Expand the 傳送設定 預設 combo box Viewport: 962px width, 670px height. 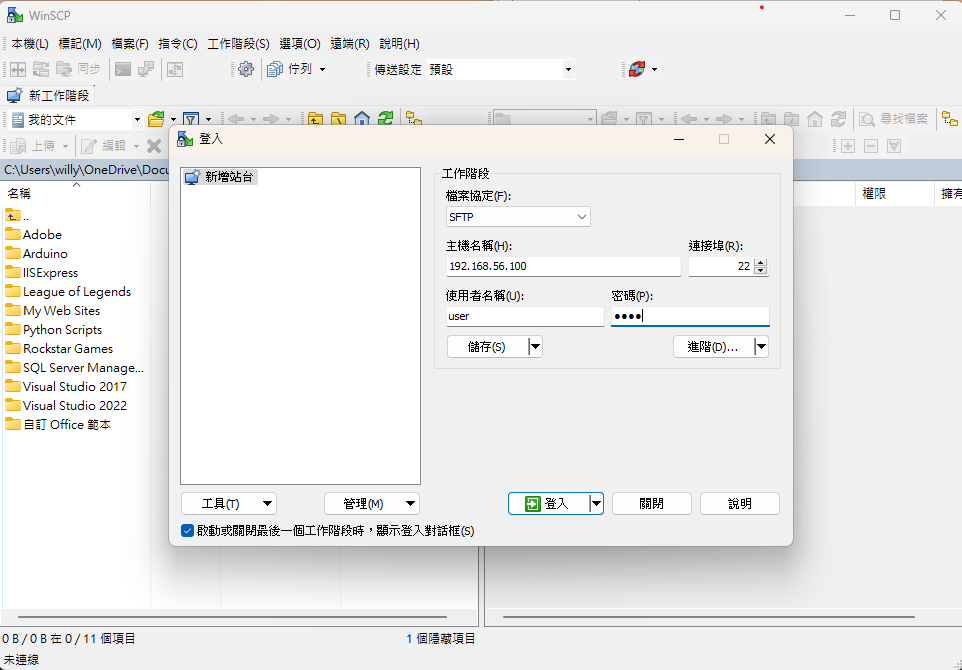click(568, 69)
